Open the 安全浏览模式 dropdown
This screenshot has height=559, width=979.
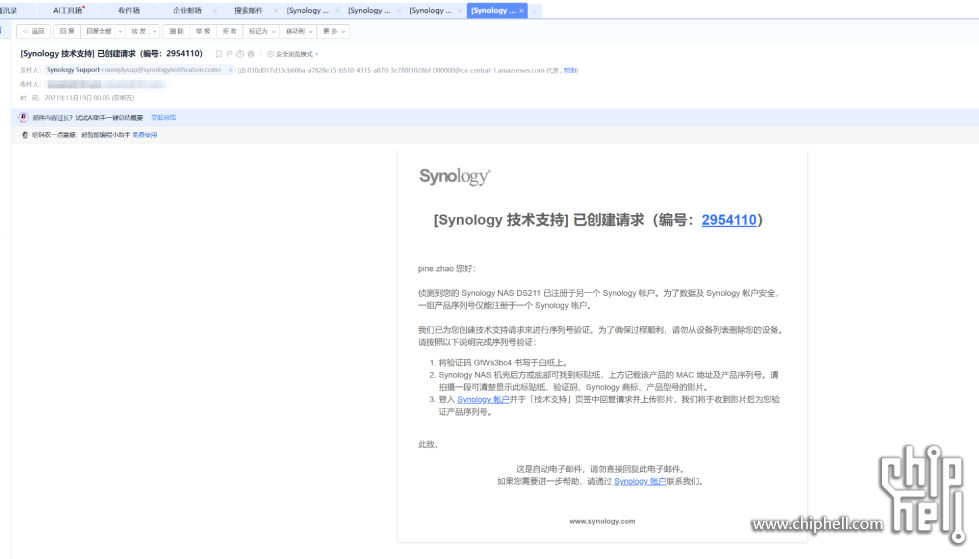[x=293, y=54]
